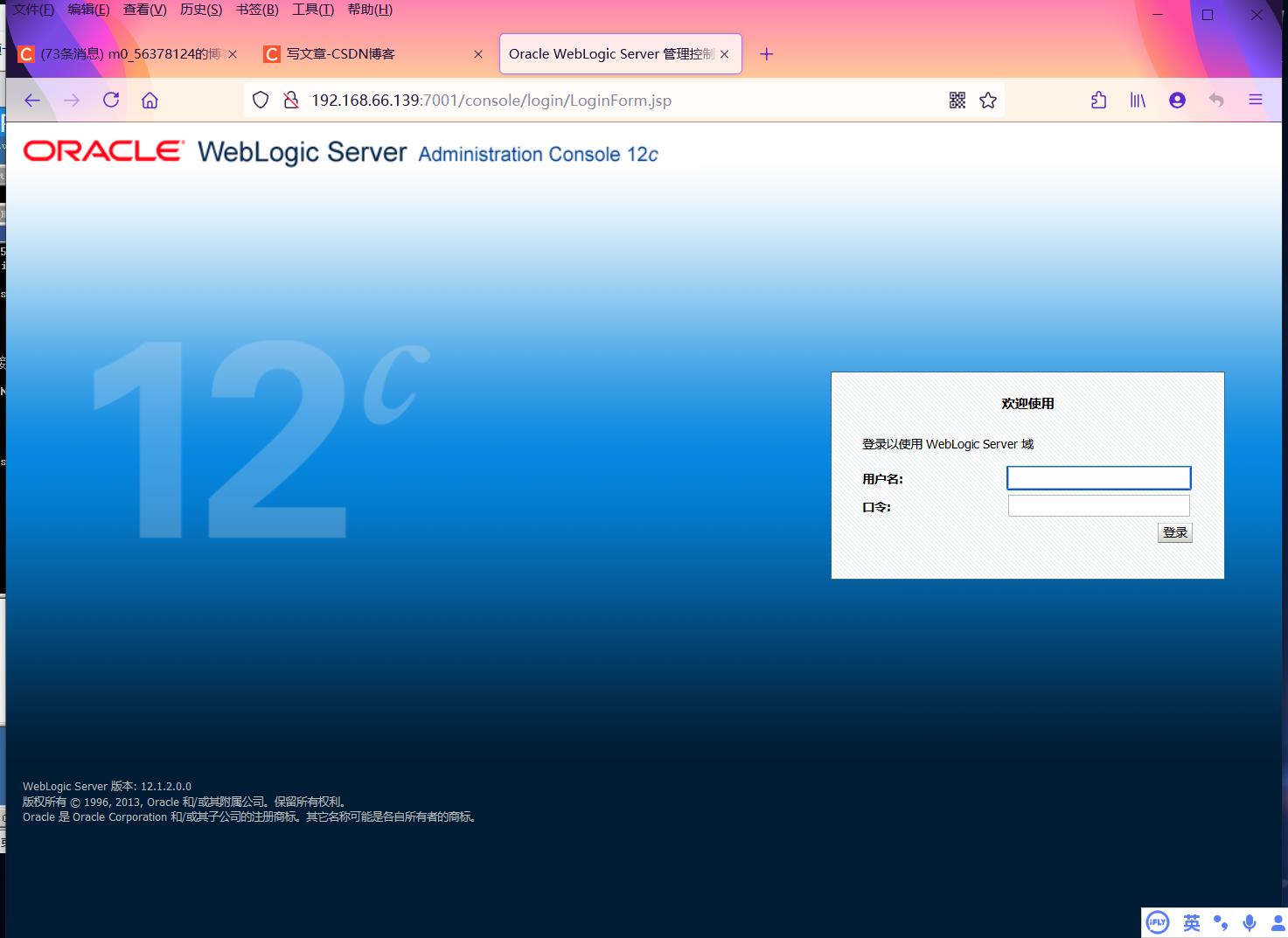Click the IME punctuation mode icon
Screen dimensions: 1288x938
click(1221, 922)
